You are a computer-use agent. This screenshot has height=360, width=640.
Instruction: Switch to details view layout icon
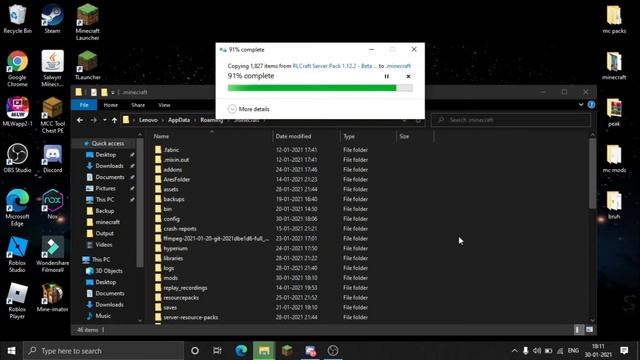[x=578, y=329]
